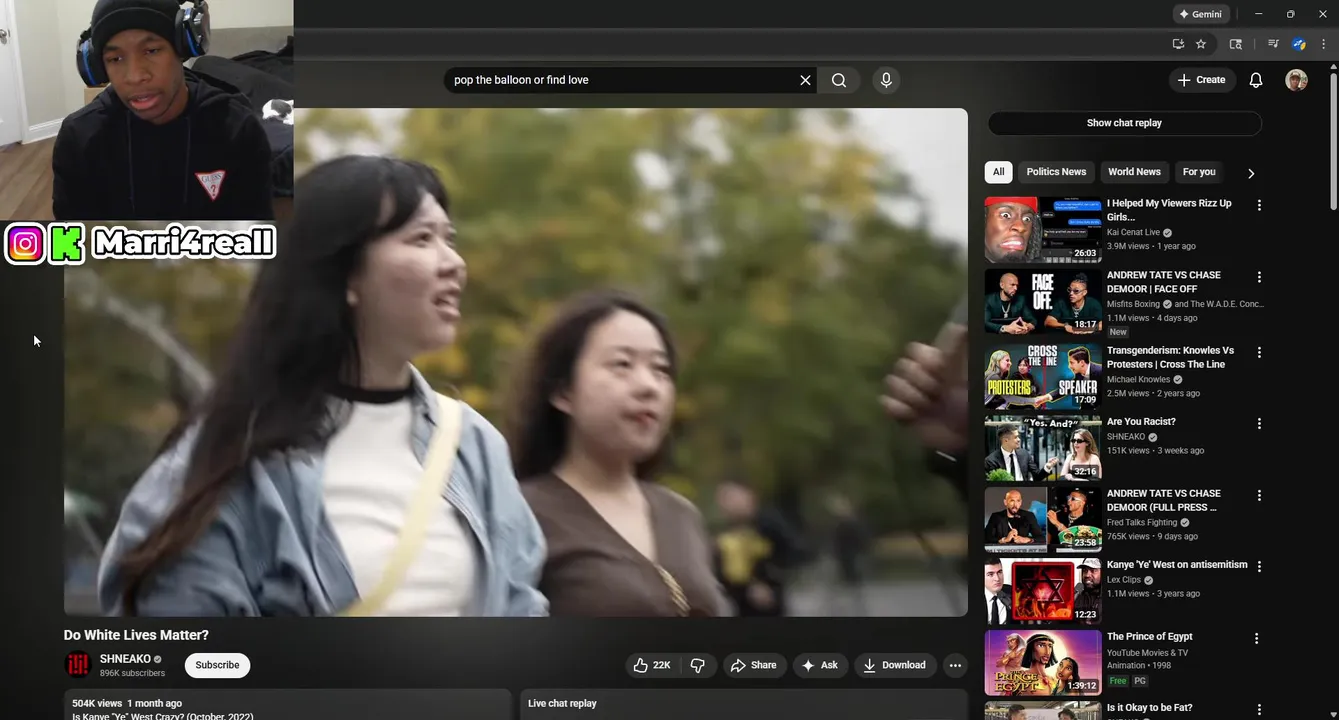Open 'ANDREW TATE VS CHASE DEMOOR | FACE OFF' thumbnail
Viewport: 1339px width, 720px height.
tap(1042, 301)
